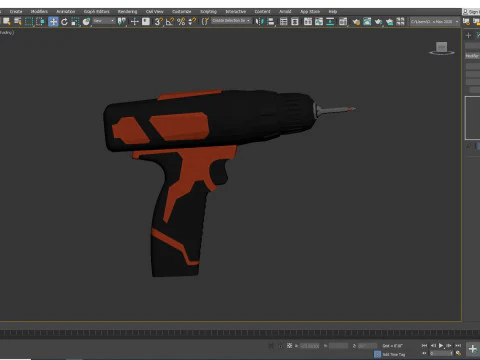Toggle the 3D Snaps button
480x360 pixels.
click(x=159, y=22)
